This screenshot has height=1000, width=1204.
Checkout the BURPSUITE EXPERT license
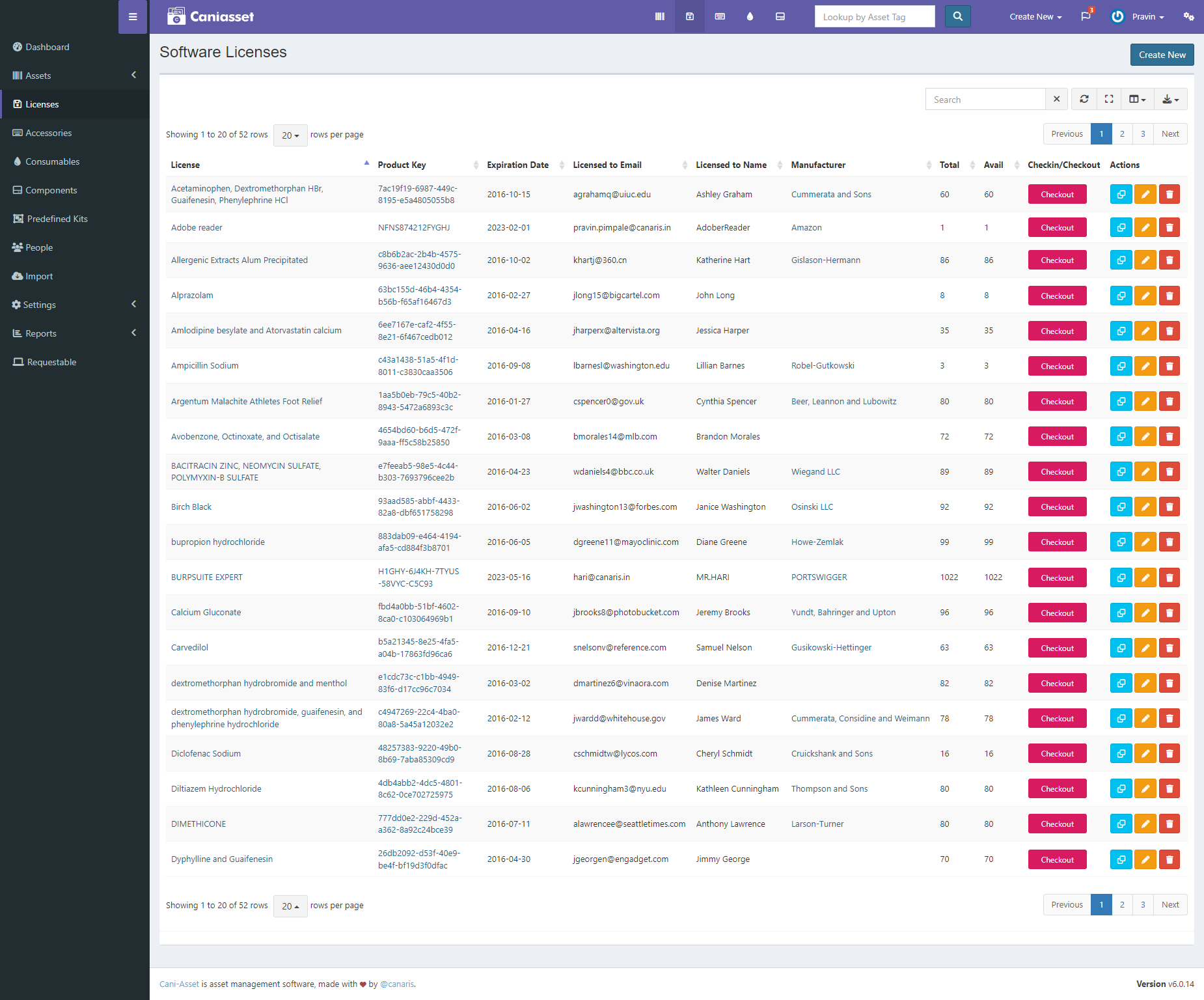[1057, 577]
